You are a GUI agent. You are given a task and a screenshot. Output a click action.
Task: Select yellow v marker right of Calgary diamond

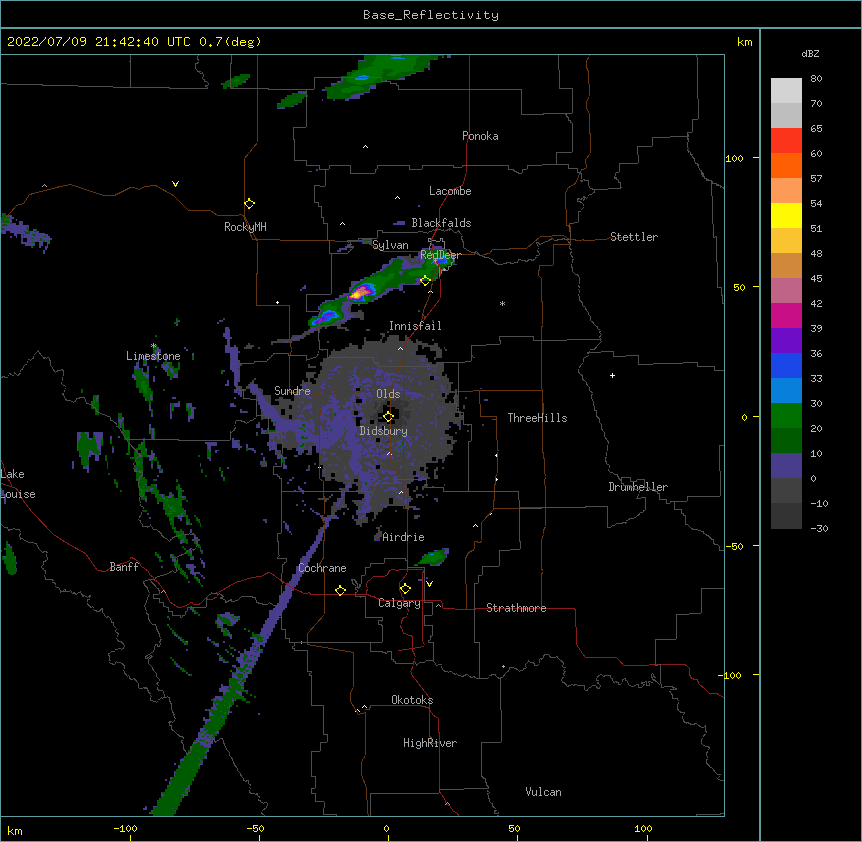click(x=429, y=583)
